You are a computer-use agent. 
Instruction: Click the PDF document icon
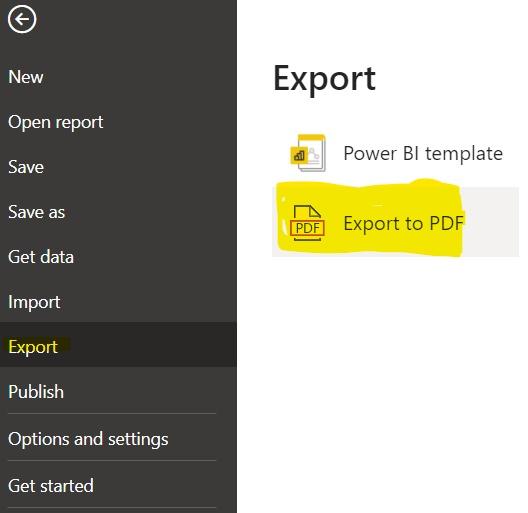[307, 223]
